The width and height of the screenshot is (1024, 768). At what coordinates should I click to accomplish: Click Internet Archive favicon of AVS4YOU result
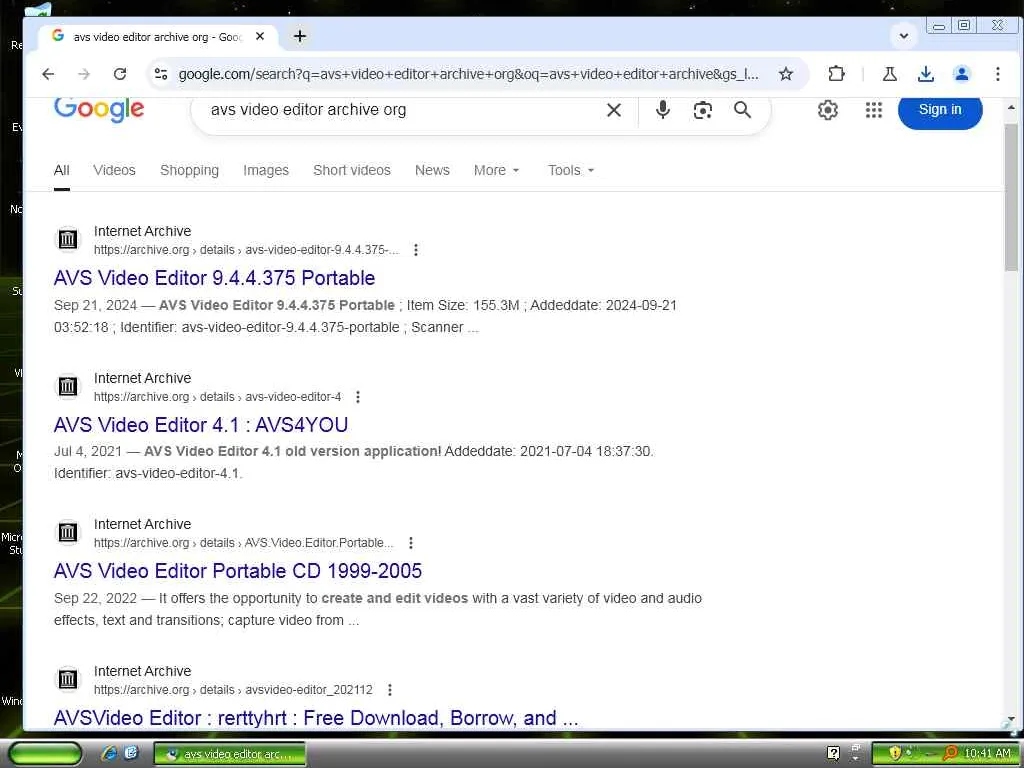(68, 387)
